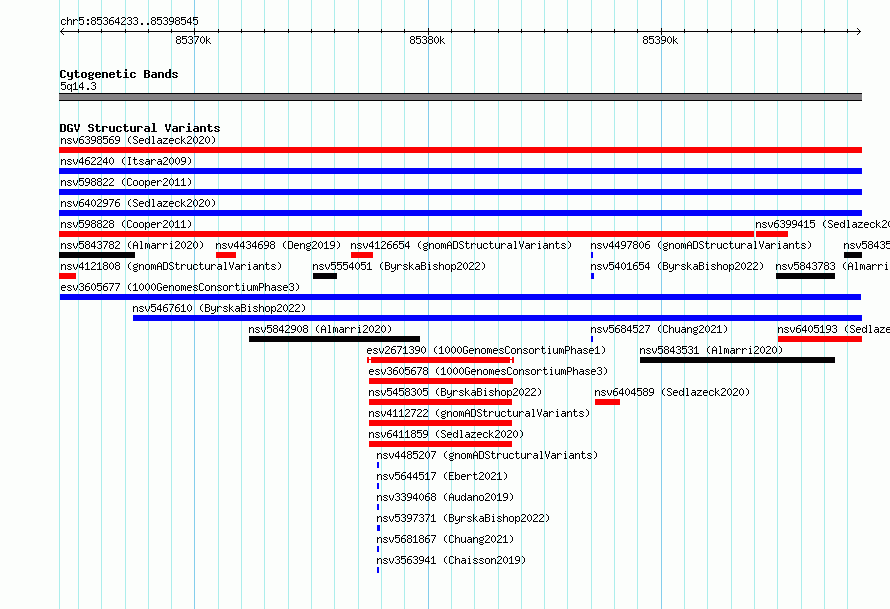Click the blue esv3605677 variant bar
Image resolution: width=890 pixels, height=609 pixels.
[460, 297]
